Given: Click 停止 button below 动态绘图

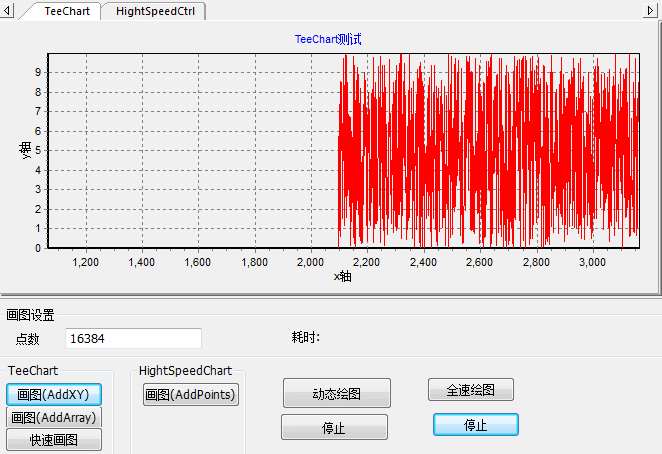Looking at the screenshot, I should coord(334,427).
